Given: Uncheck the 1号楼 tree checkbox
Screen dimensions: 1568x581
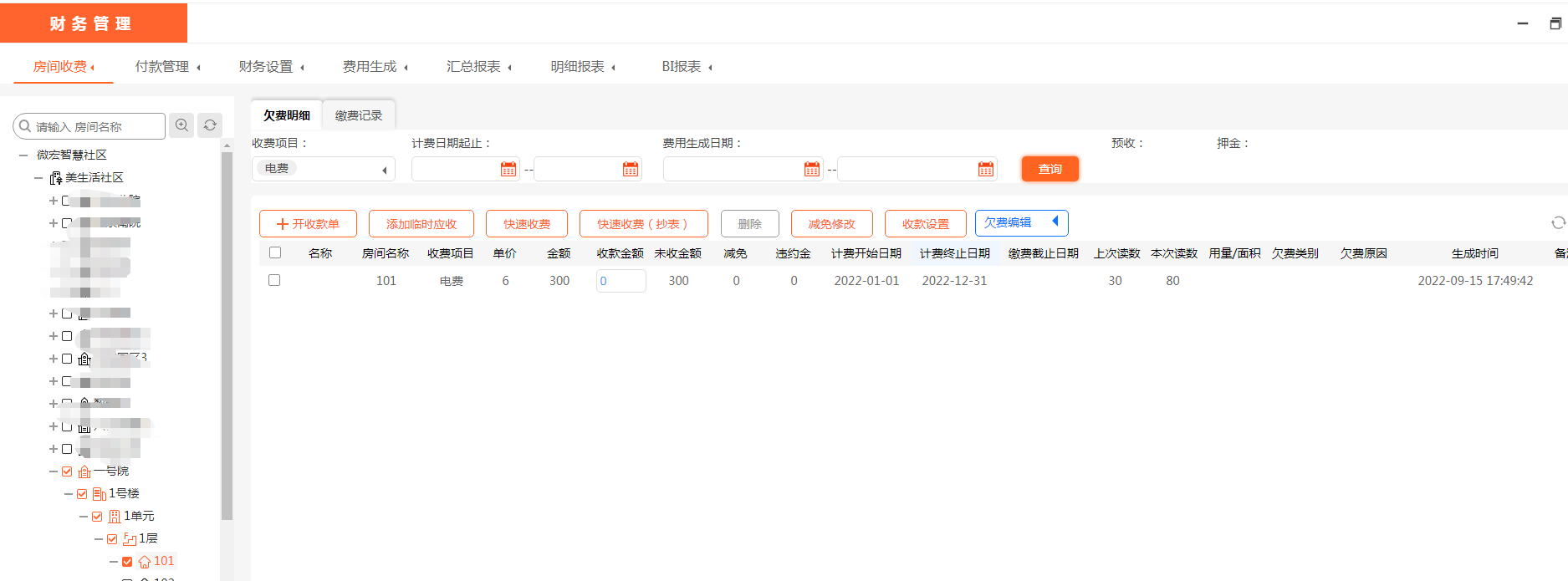Looking at the screenshot, I should click(x=82, y=494).
